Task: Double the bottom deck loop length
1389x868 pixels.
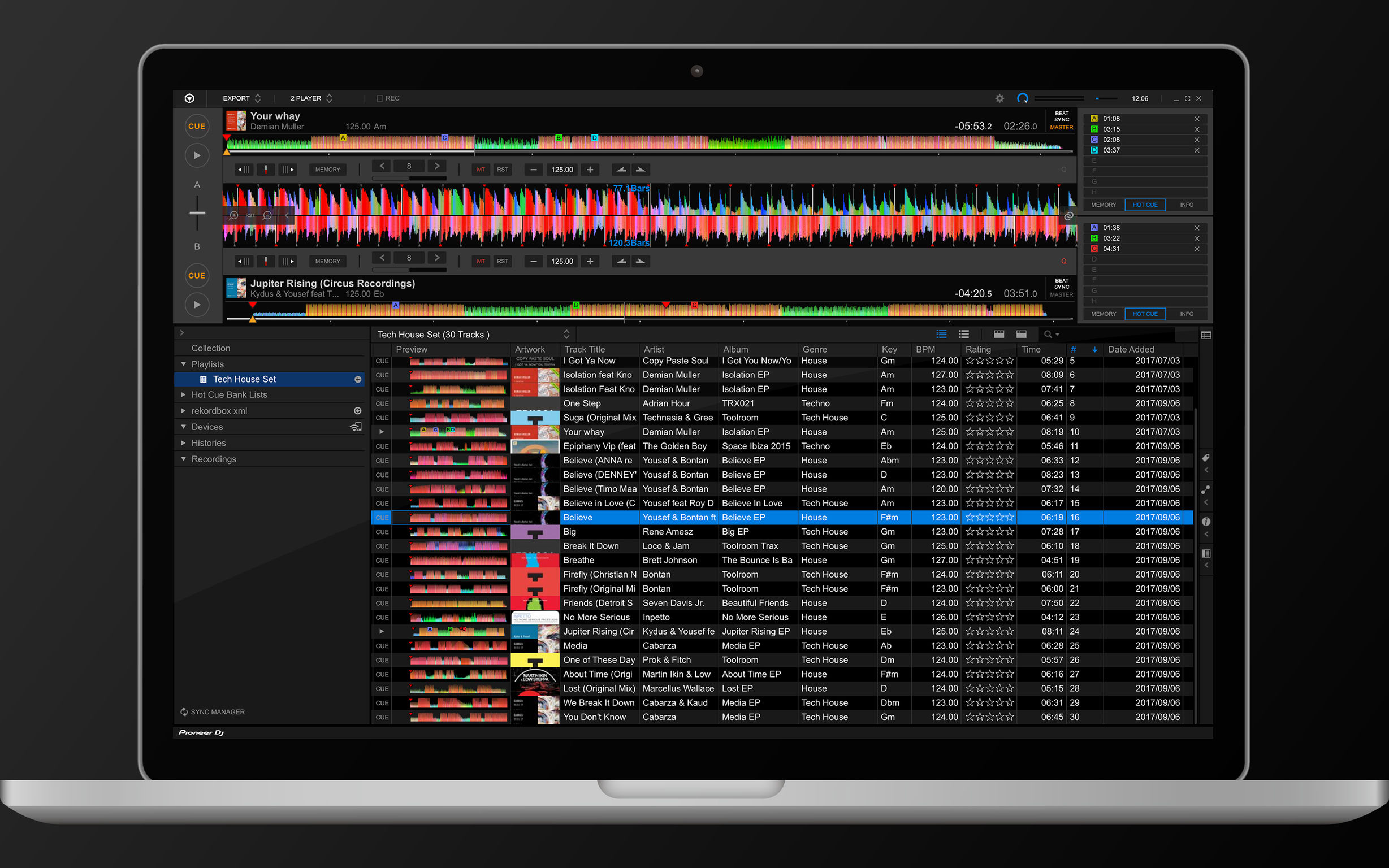Action: tap(437, 258)
